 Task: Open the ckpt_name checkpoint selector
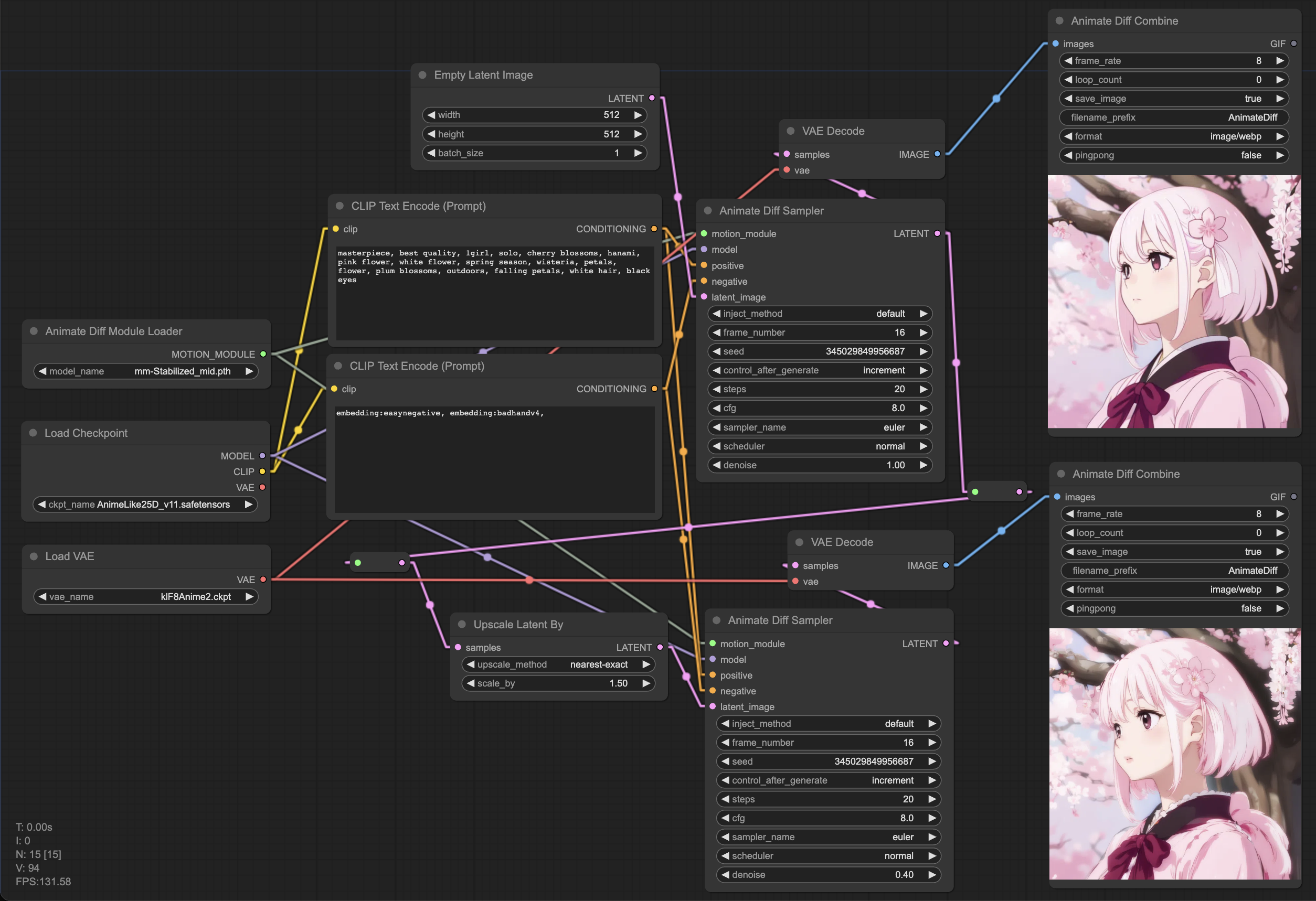coord(145,505)
